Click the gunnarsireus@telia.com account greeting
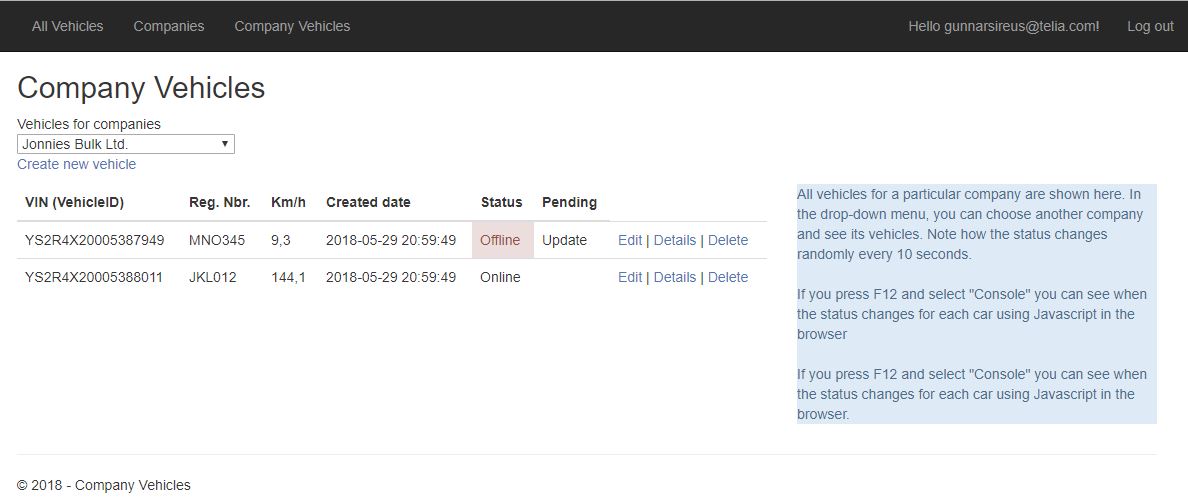1188x502 pixels. [1004, 27]
